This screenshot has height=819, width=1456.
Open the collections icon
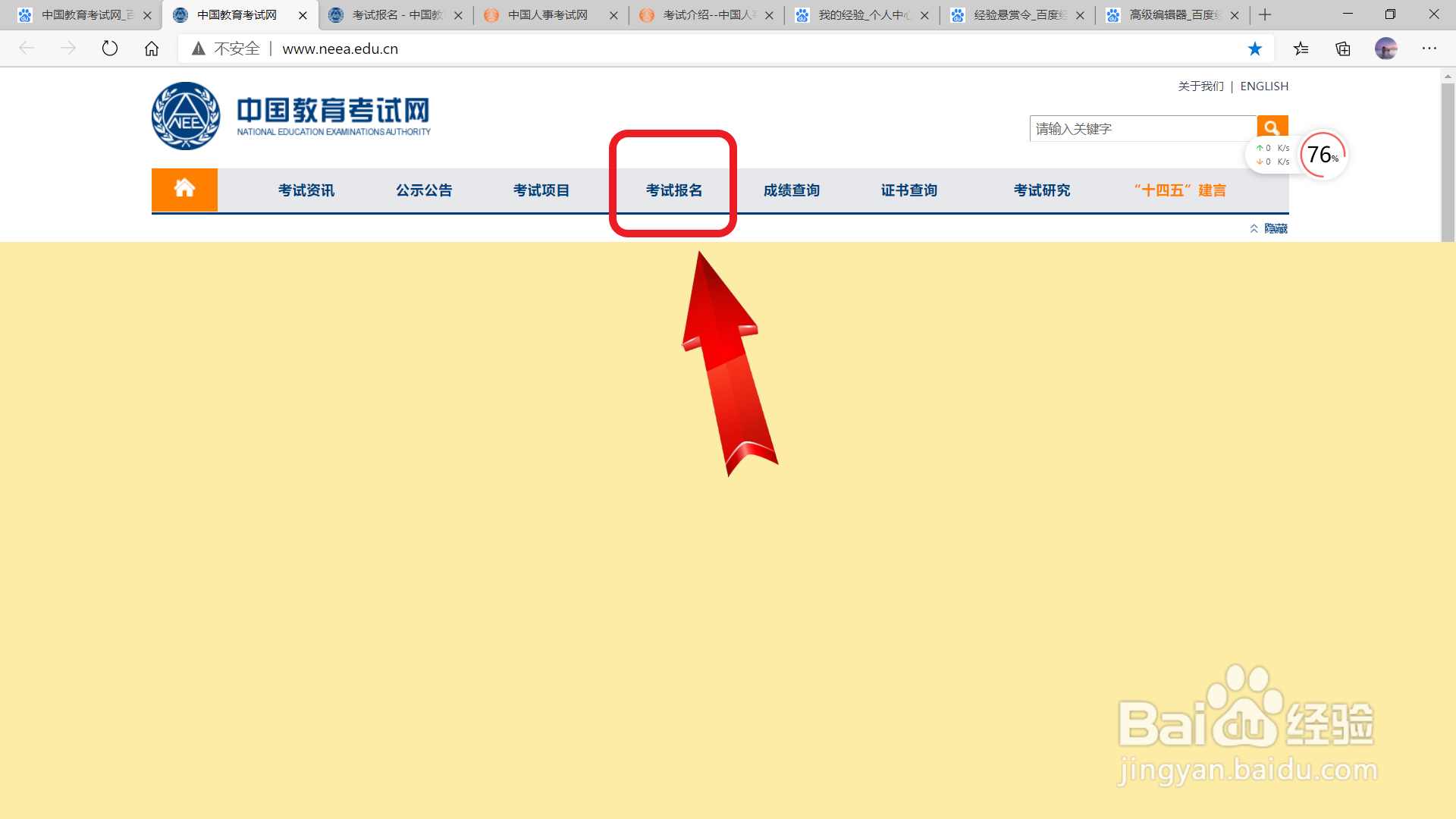click(x=1343, y=49)
